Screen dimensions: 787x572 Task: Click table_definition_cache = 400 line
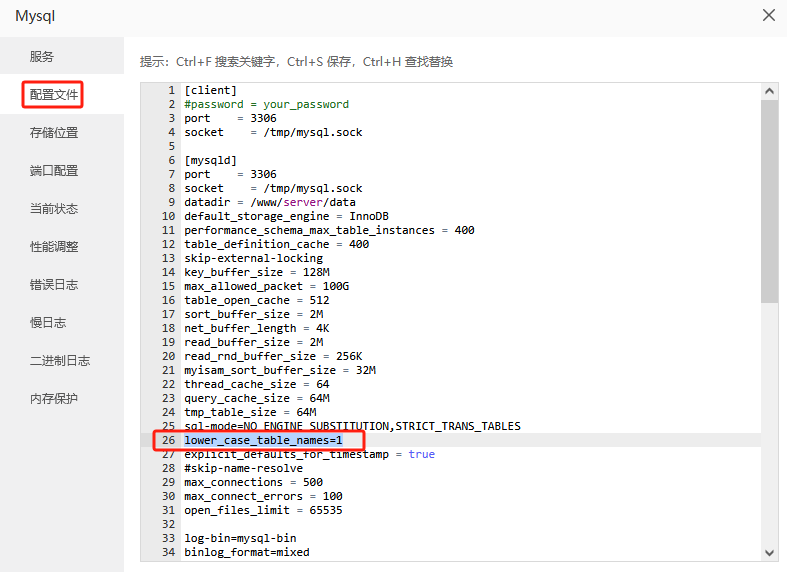[277, 244]
